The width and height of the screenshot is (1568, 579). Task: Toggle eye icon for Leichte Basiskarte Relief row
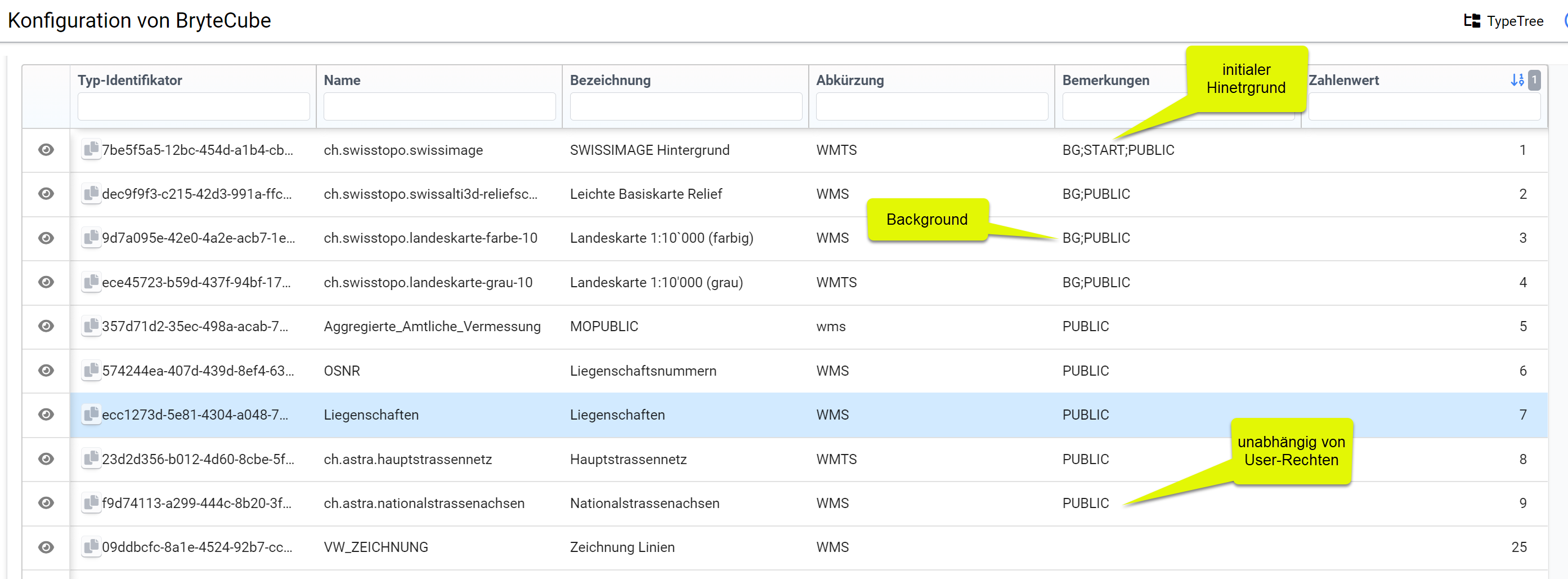click(46, 194)
